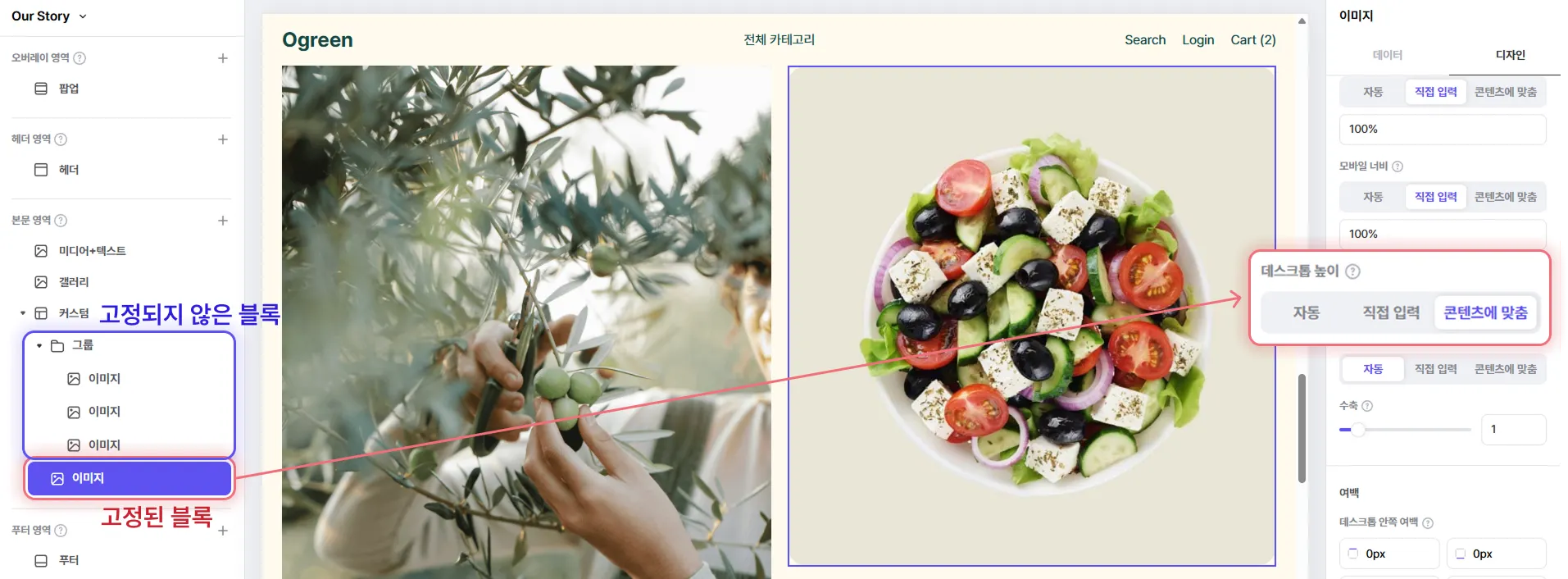Click the Search link in header
The height and width of the screenshot is (579, 1568).
pos(1144,40)
